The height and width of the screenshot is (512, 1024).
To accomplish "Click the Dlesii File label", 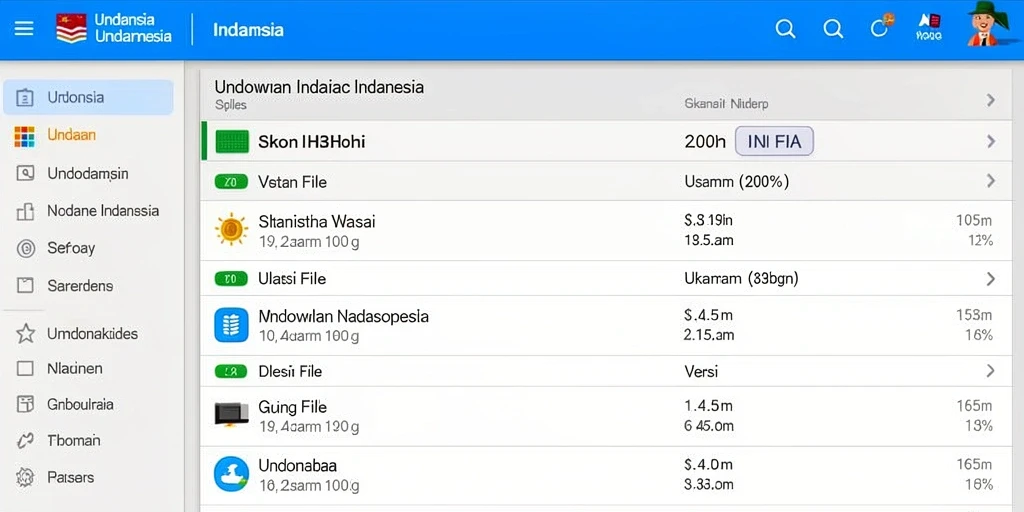I will (290, 372).
